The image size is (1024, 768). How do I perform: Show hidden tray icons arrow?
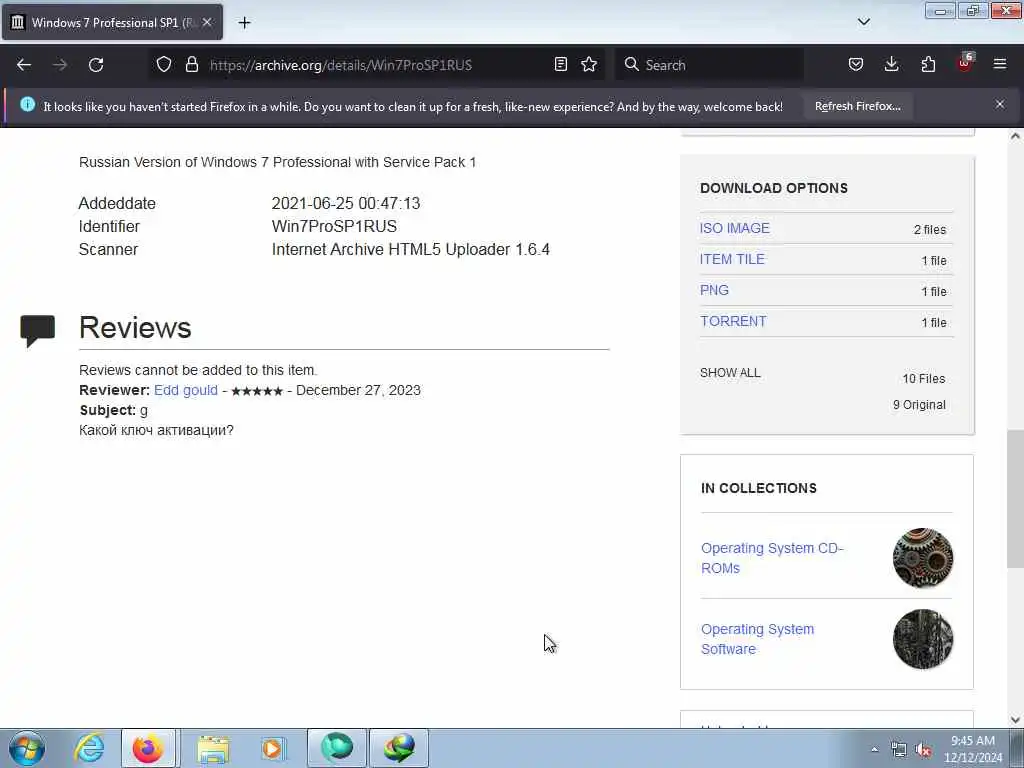coord(874,749)
